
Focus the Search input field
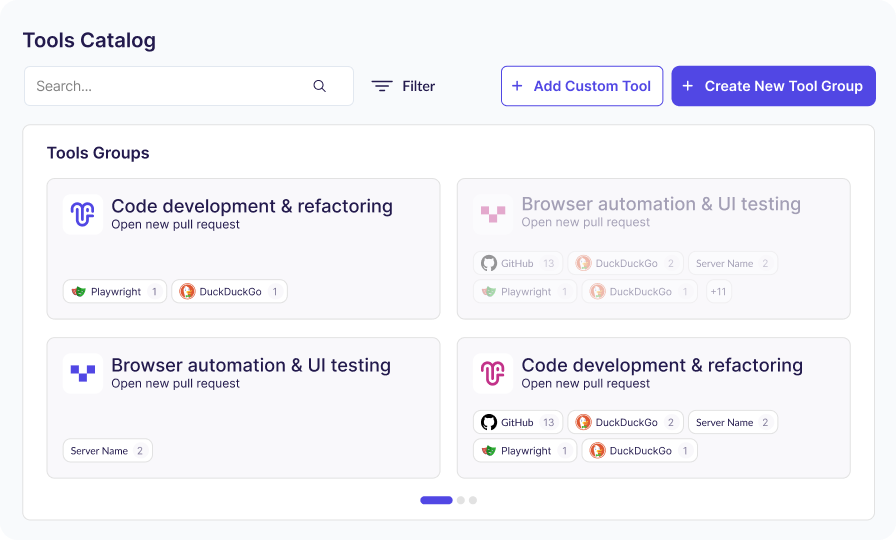pos(189,86)
